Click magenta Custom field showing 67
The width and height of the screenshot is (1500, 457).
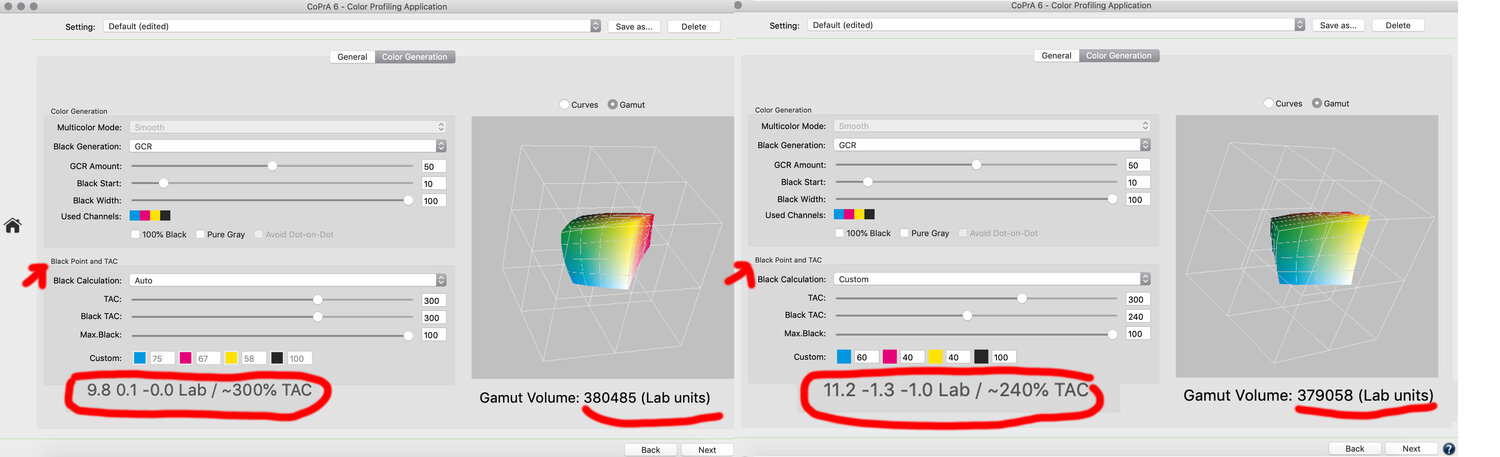[x=206, y=358]
